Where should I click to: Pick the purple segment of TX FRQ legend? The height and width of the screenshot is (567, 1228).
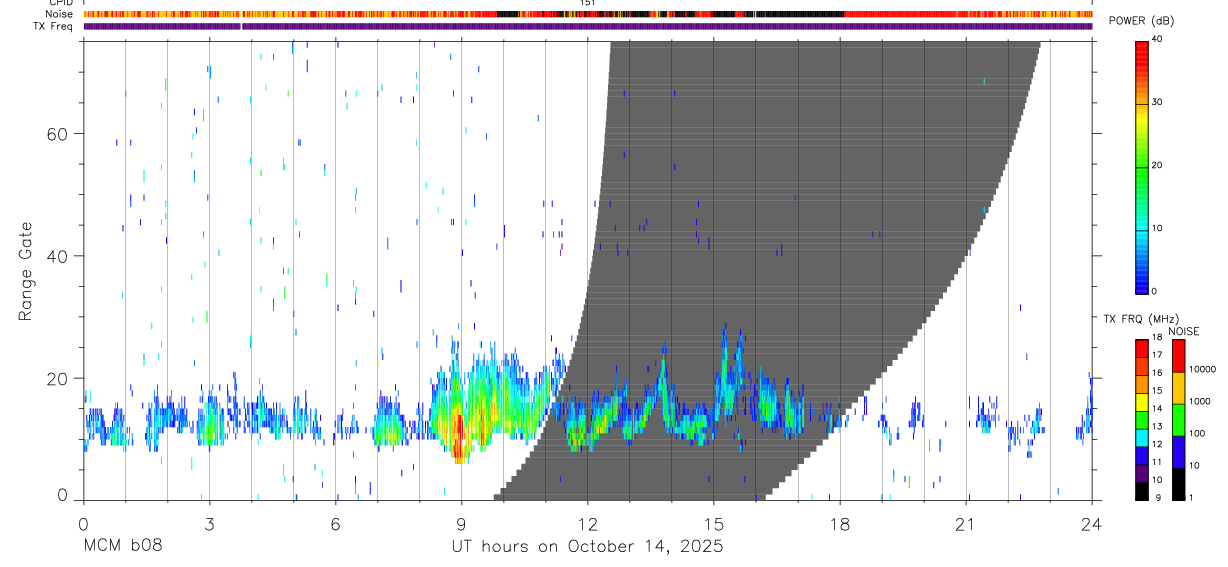point(1141,473)
